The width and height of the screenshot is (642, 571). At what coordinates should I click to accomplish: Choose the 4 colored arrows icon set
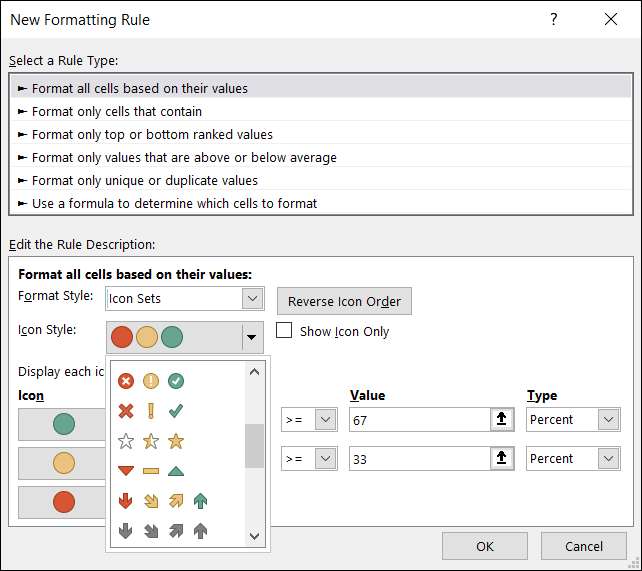[162, 500]
